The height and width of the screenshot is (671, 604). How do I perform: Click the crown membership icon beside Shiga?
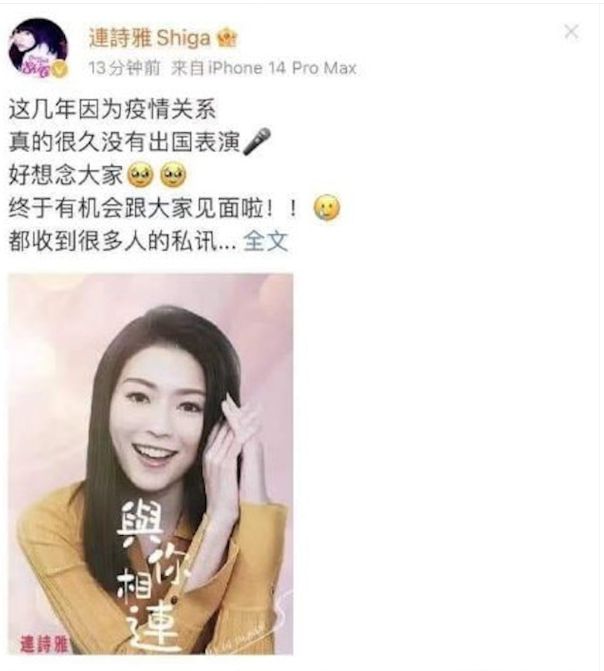pyautogui.click(x=227, y=39)
